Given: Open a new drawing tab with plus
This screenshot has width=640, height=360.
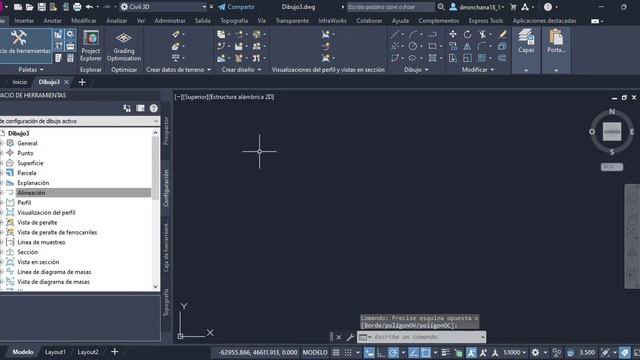Looking at the screenshot, I should 82,82.
